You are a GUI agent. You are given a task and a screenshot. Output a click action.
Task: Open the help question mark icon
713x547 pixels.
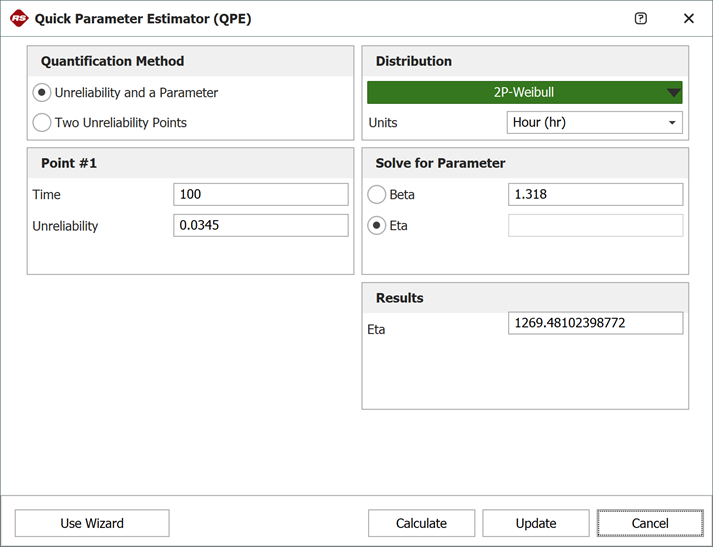(x=641, y=18)
